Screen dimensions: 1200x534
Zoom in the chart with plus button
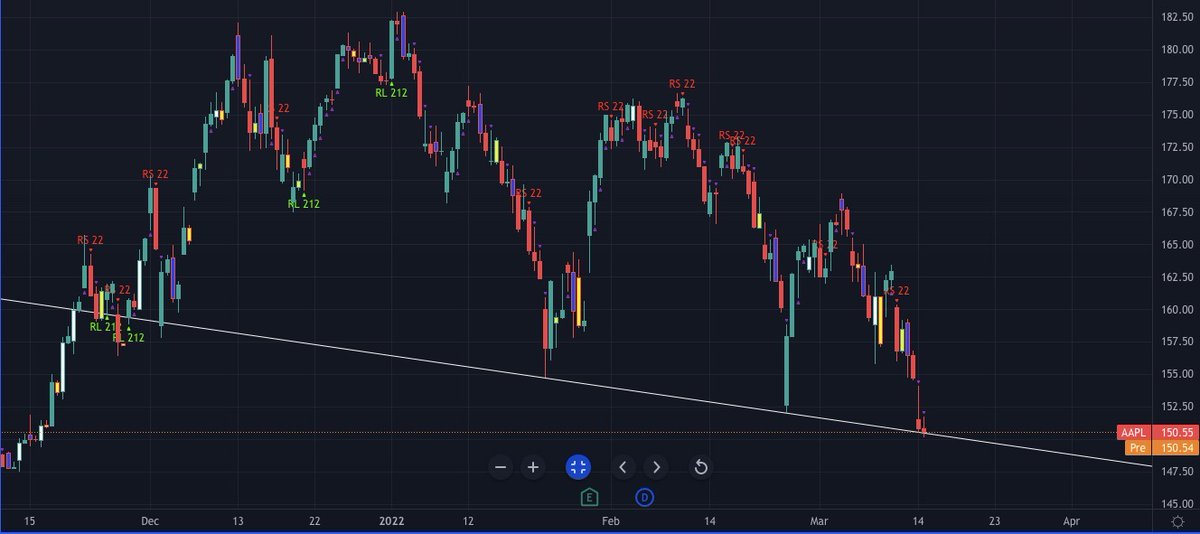coord(534,467)
